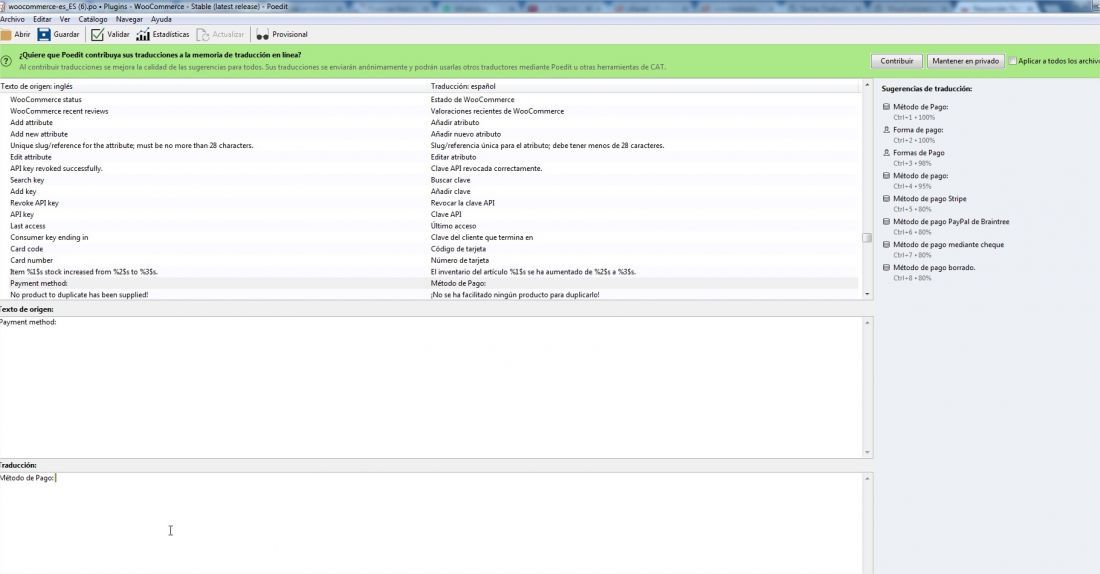Image resolution: width=1100 pixels, height=574 pixels.
Task: Open the Archivo menu
Action: point(12,20)
